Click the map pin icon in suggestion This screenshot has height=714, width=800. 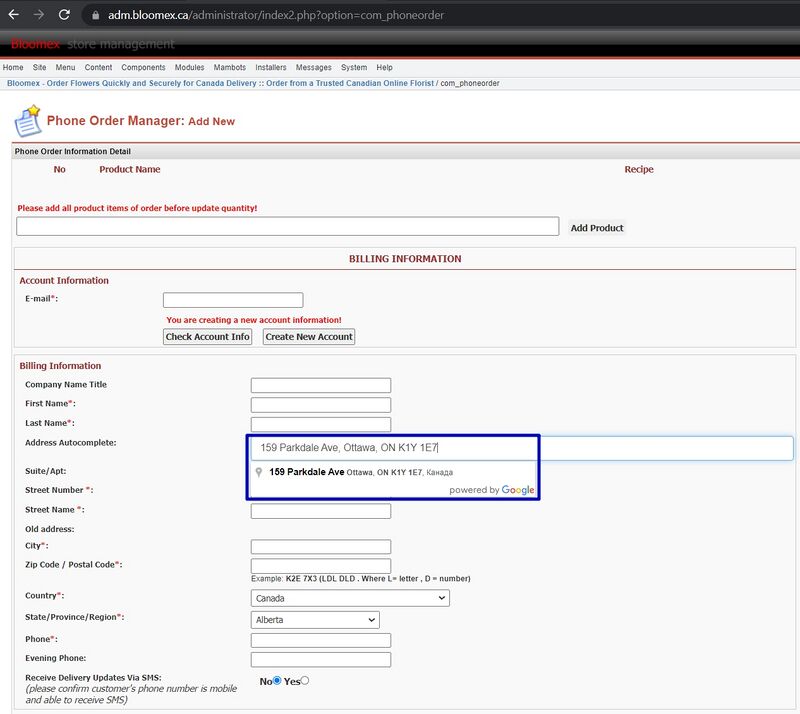point(259,472)
